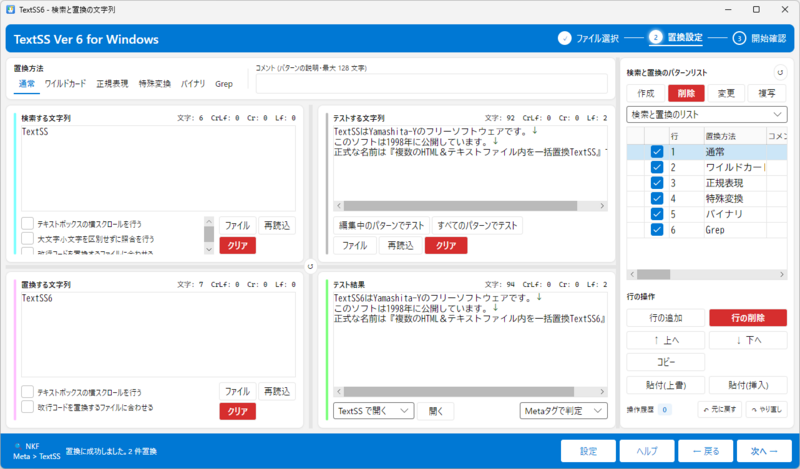
Task: Click 作成 in pattern list
Action: pyautogui.click(x=646, y=93)
